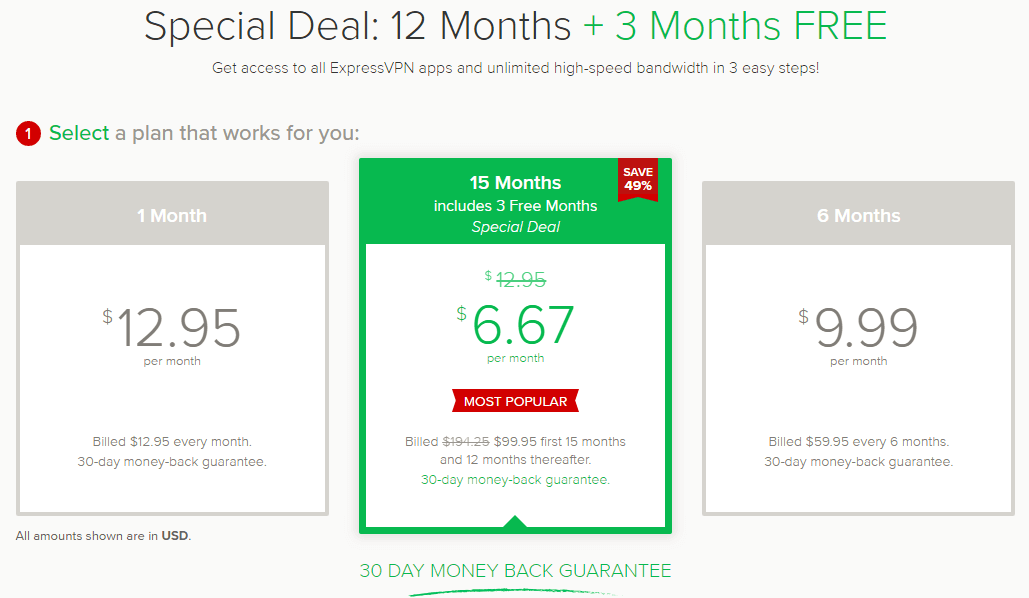
Task: Click the green 'Select' word in step heading
Action: click(79, 133)
